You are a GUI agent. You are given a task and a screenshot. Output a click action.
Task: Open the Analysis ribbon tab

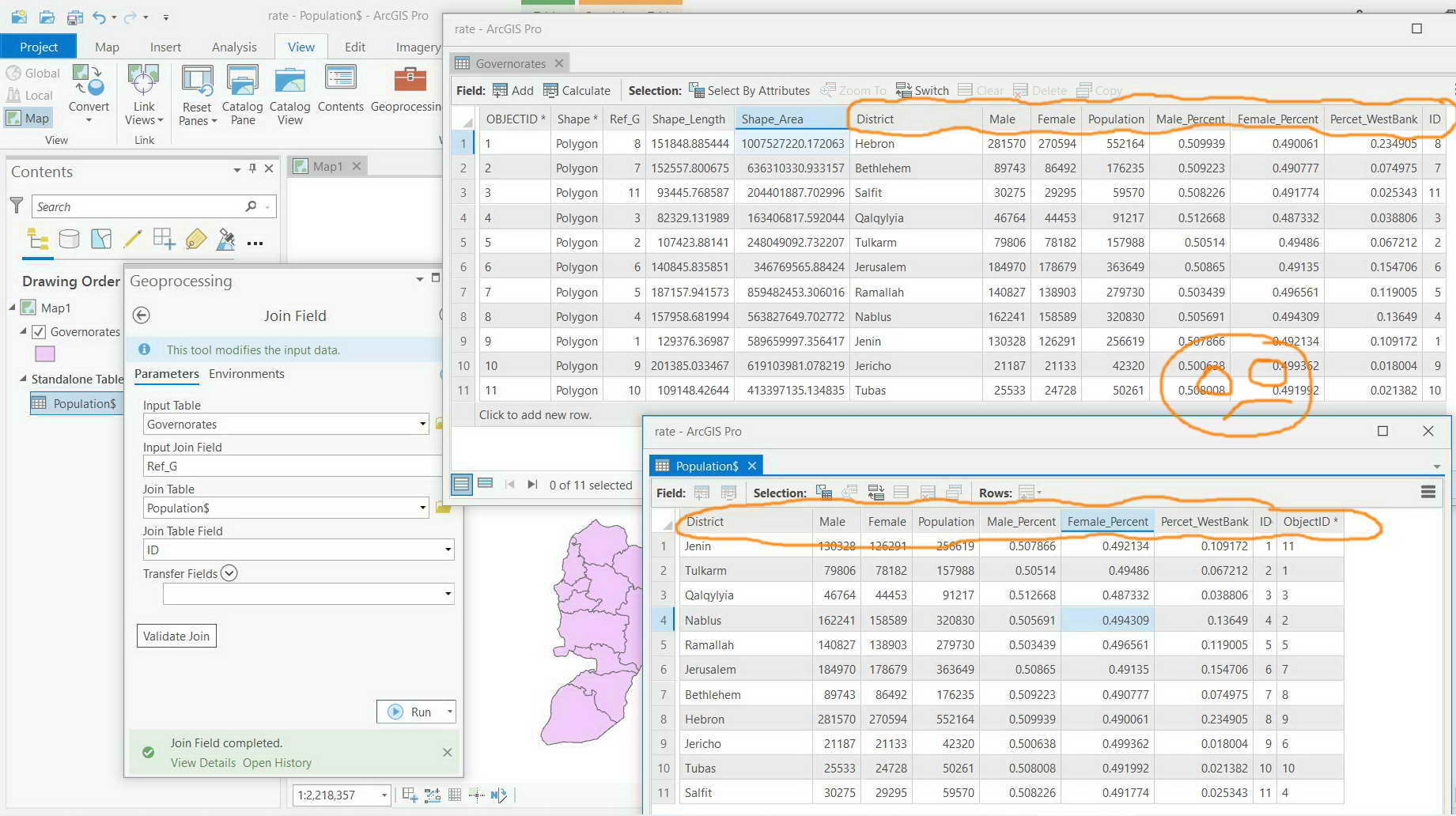point(234,47)
